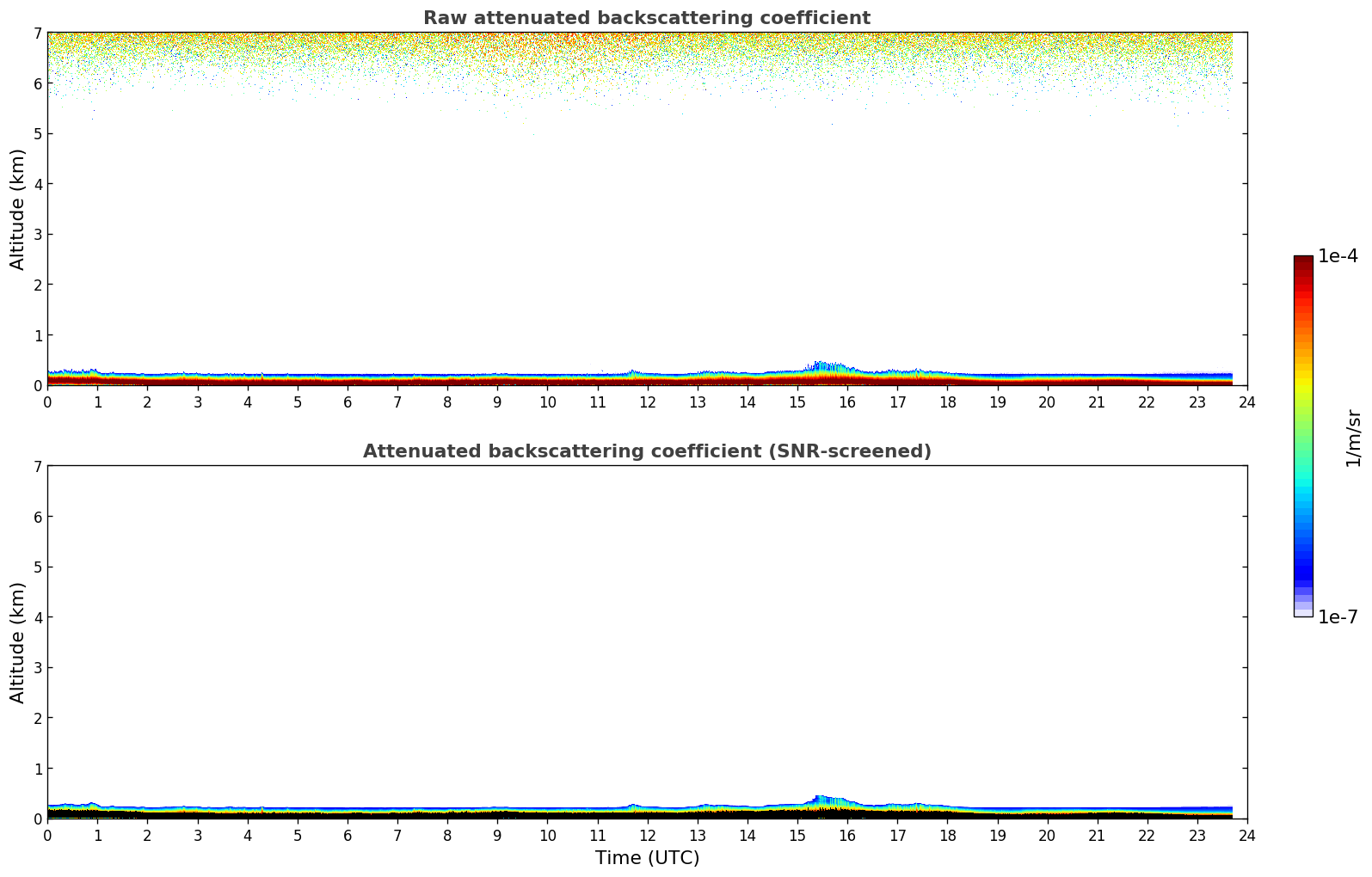Click the "1/m/sr" colorbar units label
1372x877 pixels.
[x=1353, y=437]
